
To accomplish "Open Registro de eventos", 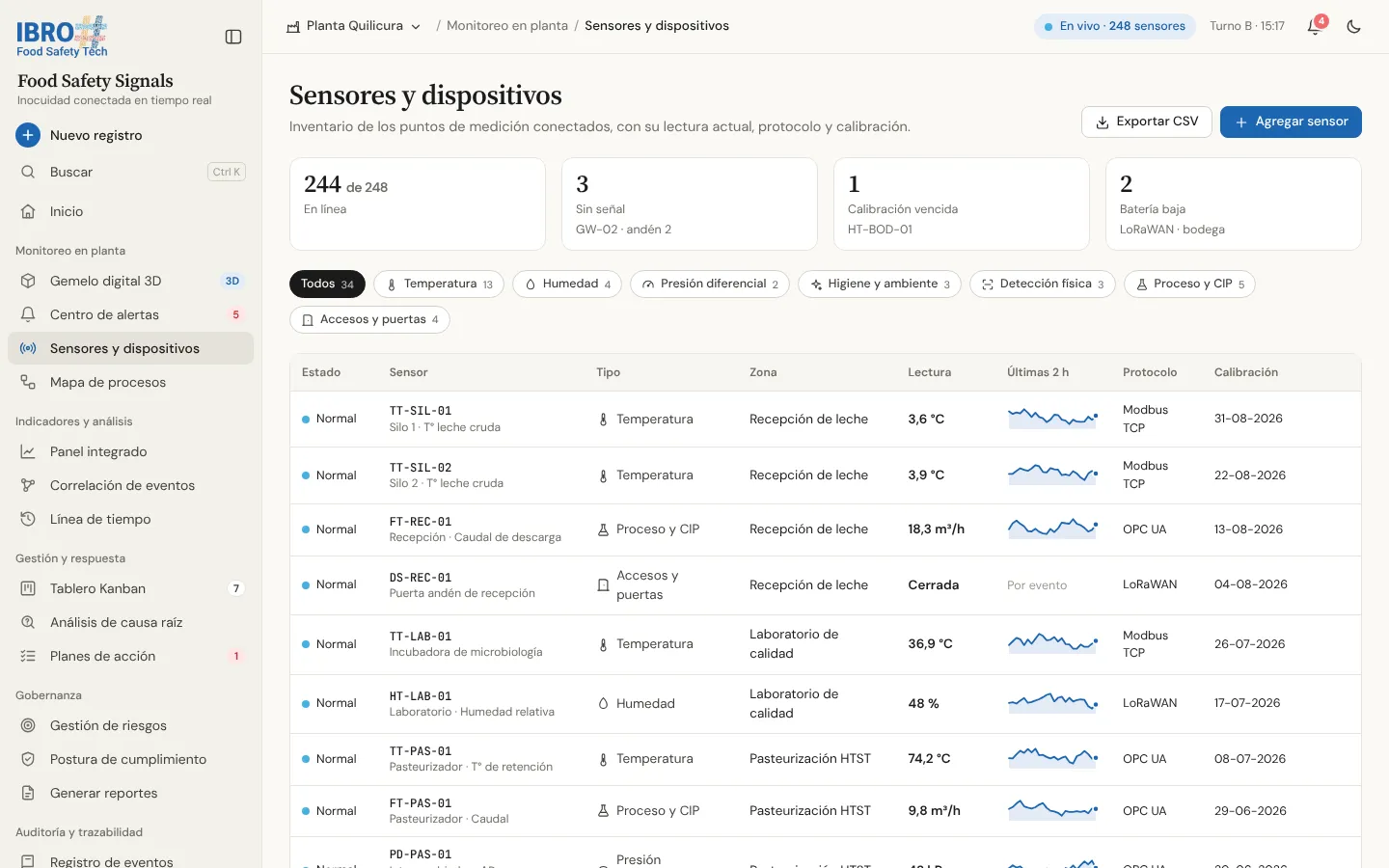I will [130, 861].
